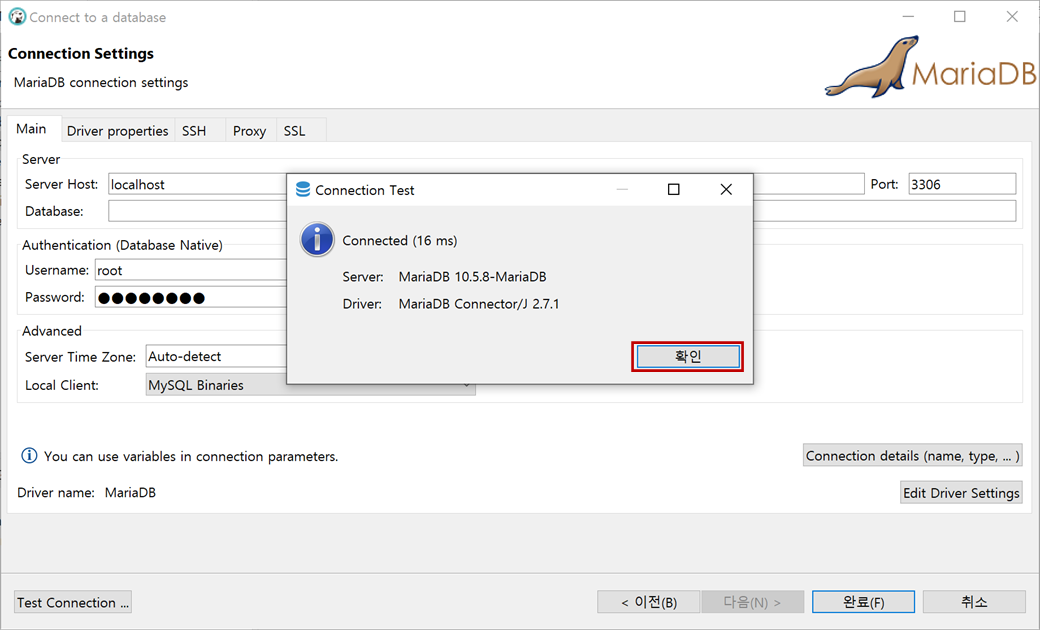Click the blue info icon in Connection Test
The image size is (1040, 630).
[317, 239]
